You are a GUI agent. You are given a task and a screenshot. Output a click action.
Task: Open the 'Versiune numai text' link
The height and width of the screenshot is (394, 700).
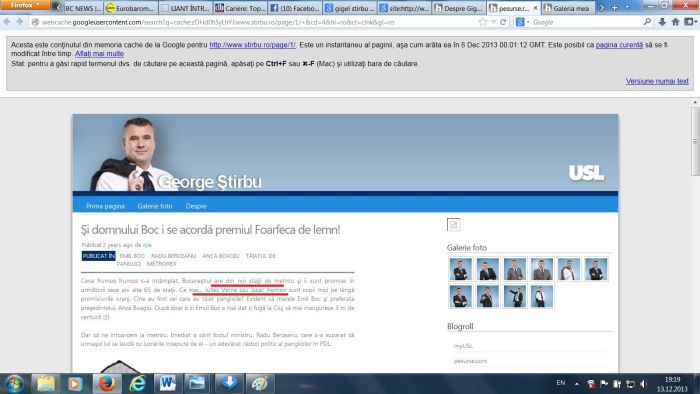tap(657, 81)
